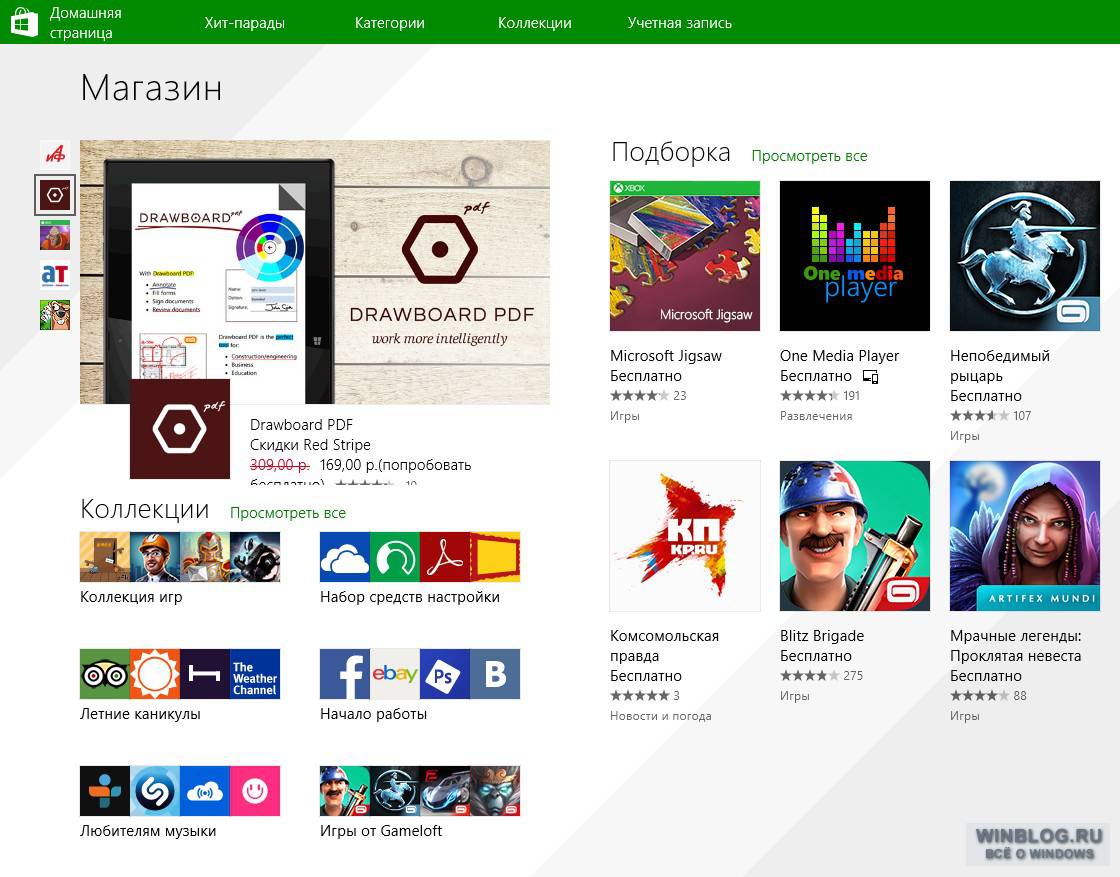
Task: Open the One Media Player app icon
Action: coord(854,256)
